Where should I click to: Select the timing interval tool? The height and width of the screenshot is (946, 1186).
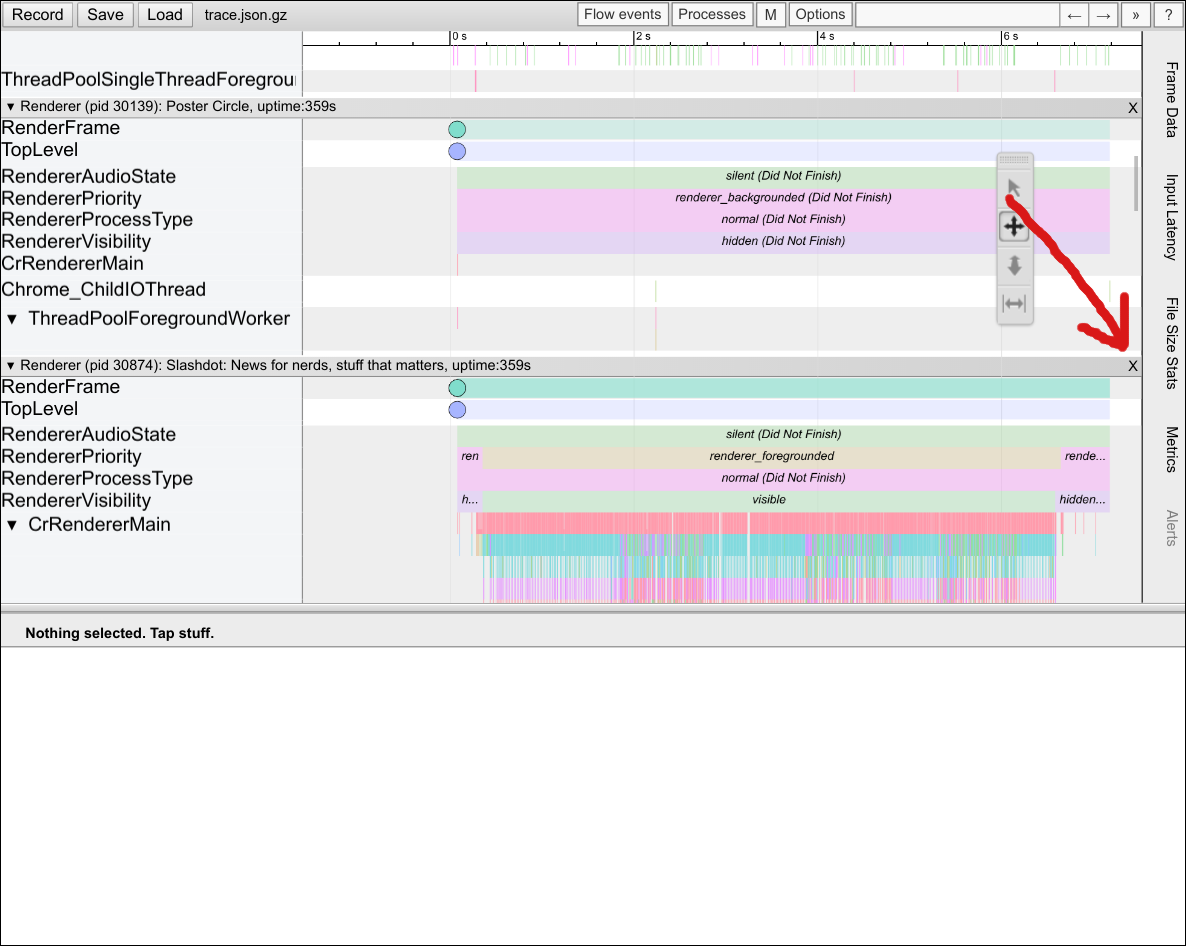pos(1014,304)
